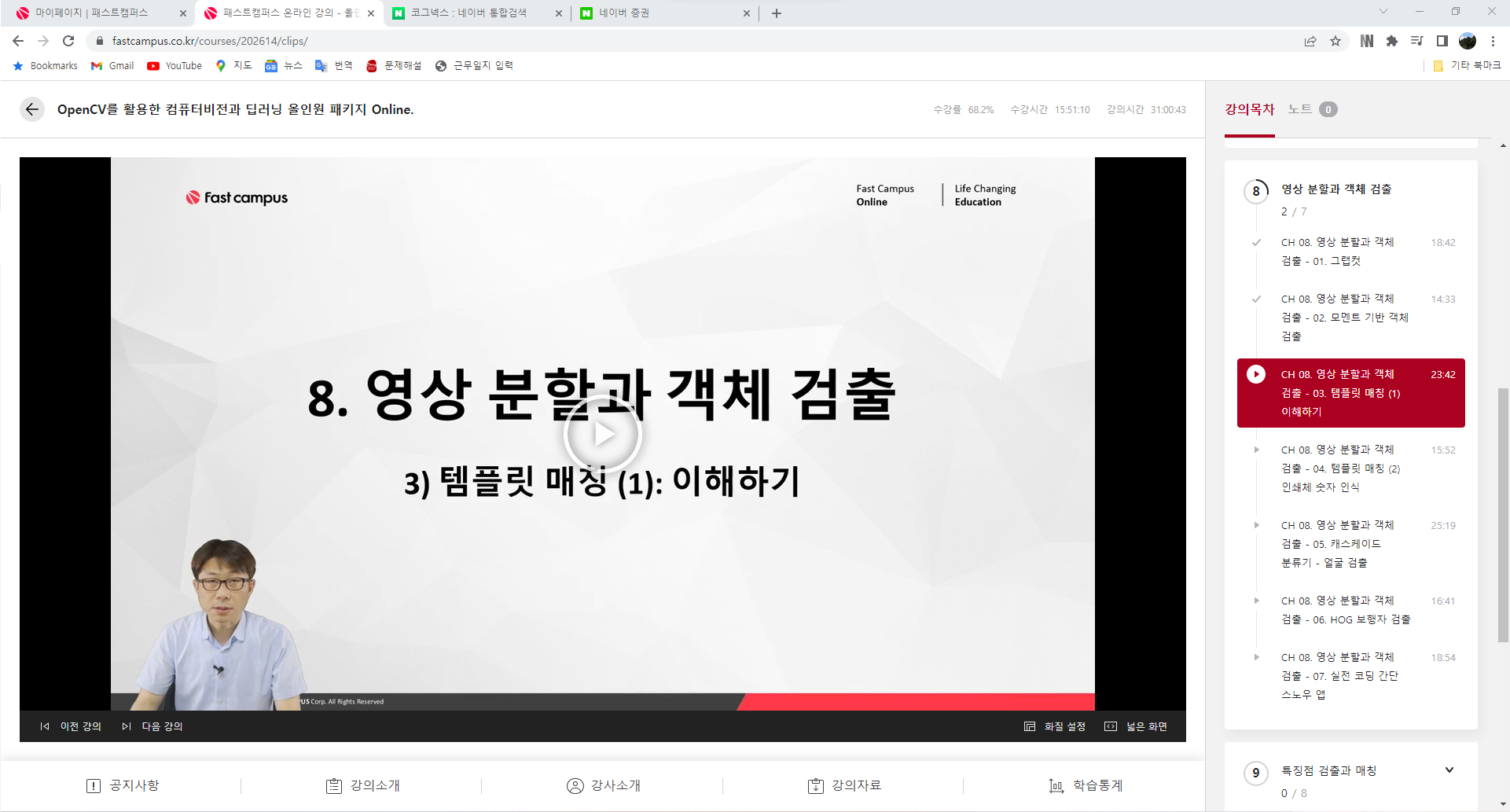Open the 지도 bookmark
The width and height of the screenshot is (1510, 812).
pos(234,66)
